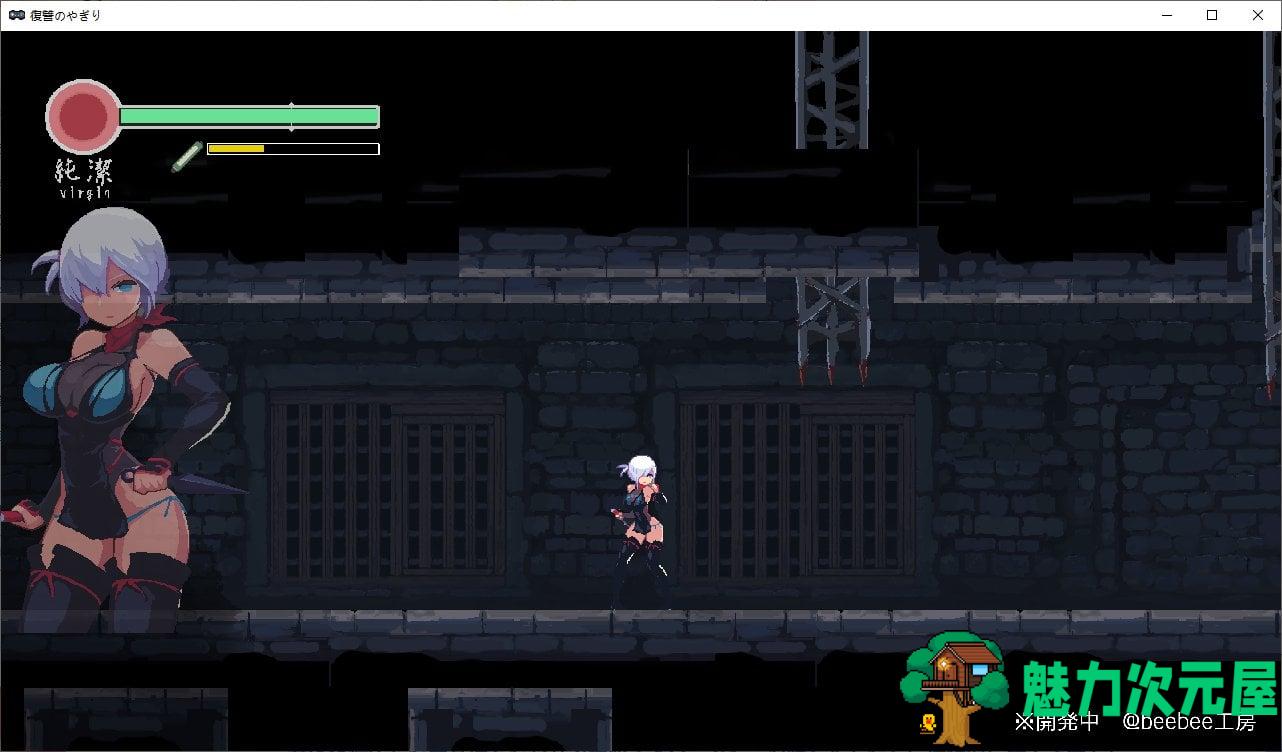Click the small yellow chick icon
The height and width of the screenshot is (752, 1282).
coord(929,722)
